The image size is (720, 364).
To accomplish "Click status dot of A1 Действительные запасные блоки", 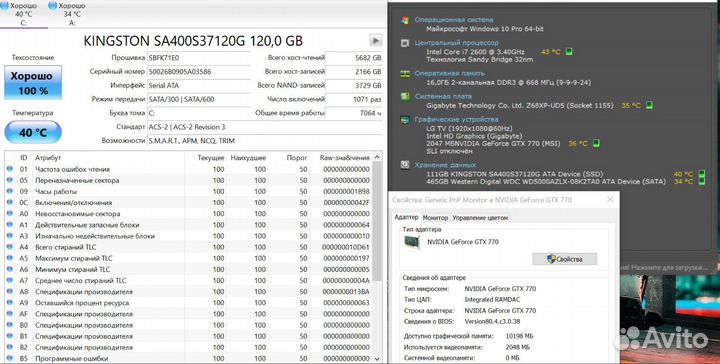I will click(10, 225).
